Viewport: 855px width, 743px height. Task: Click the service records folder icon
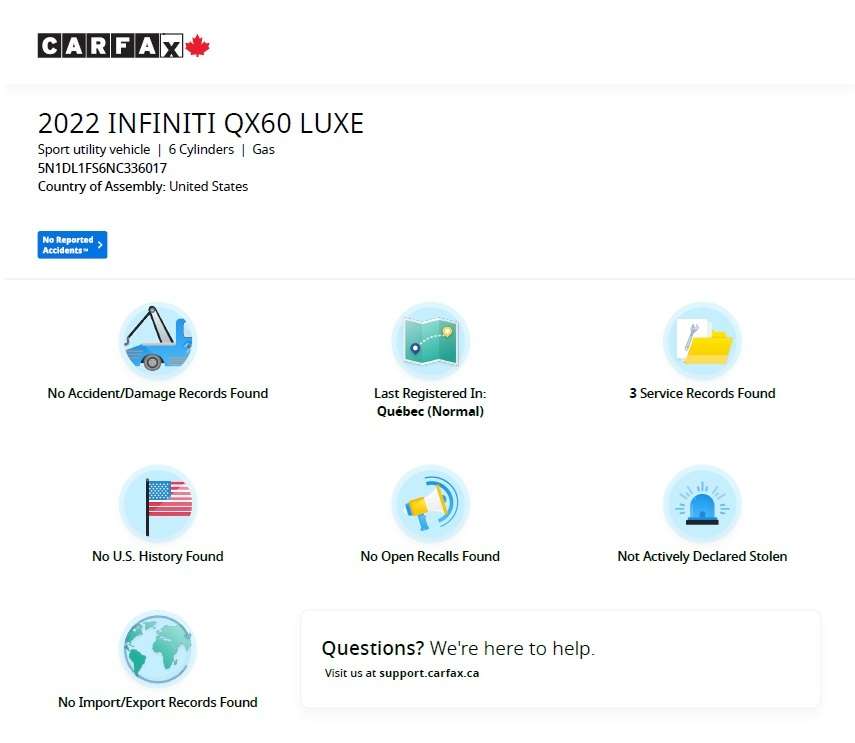702,340
